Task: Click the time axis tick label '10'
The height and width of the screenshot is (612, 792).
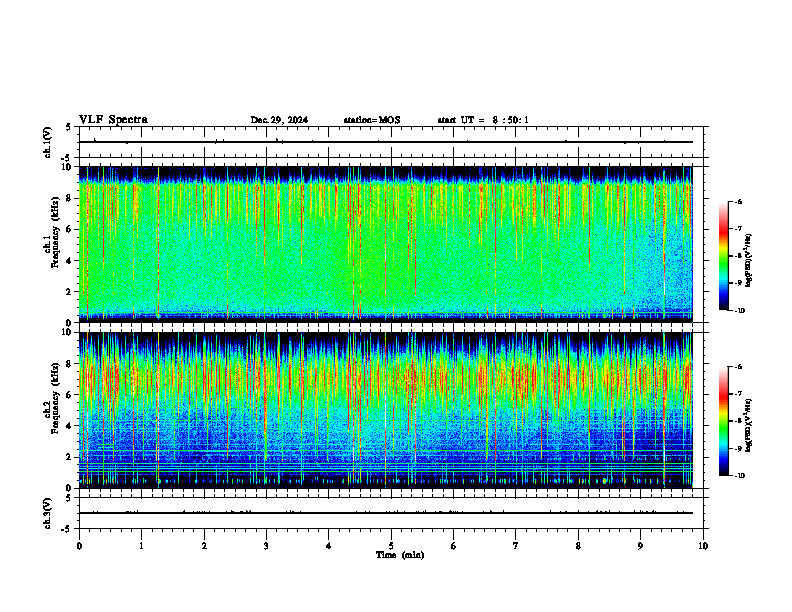Action: [x=703, y=546]
